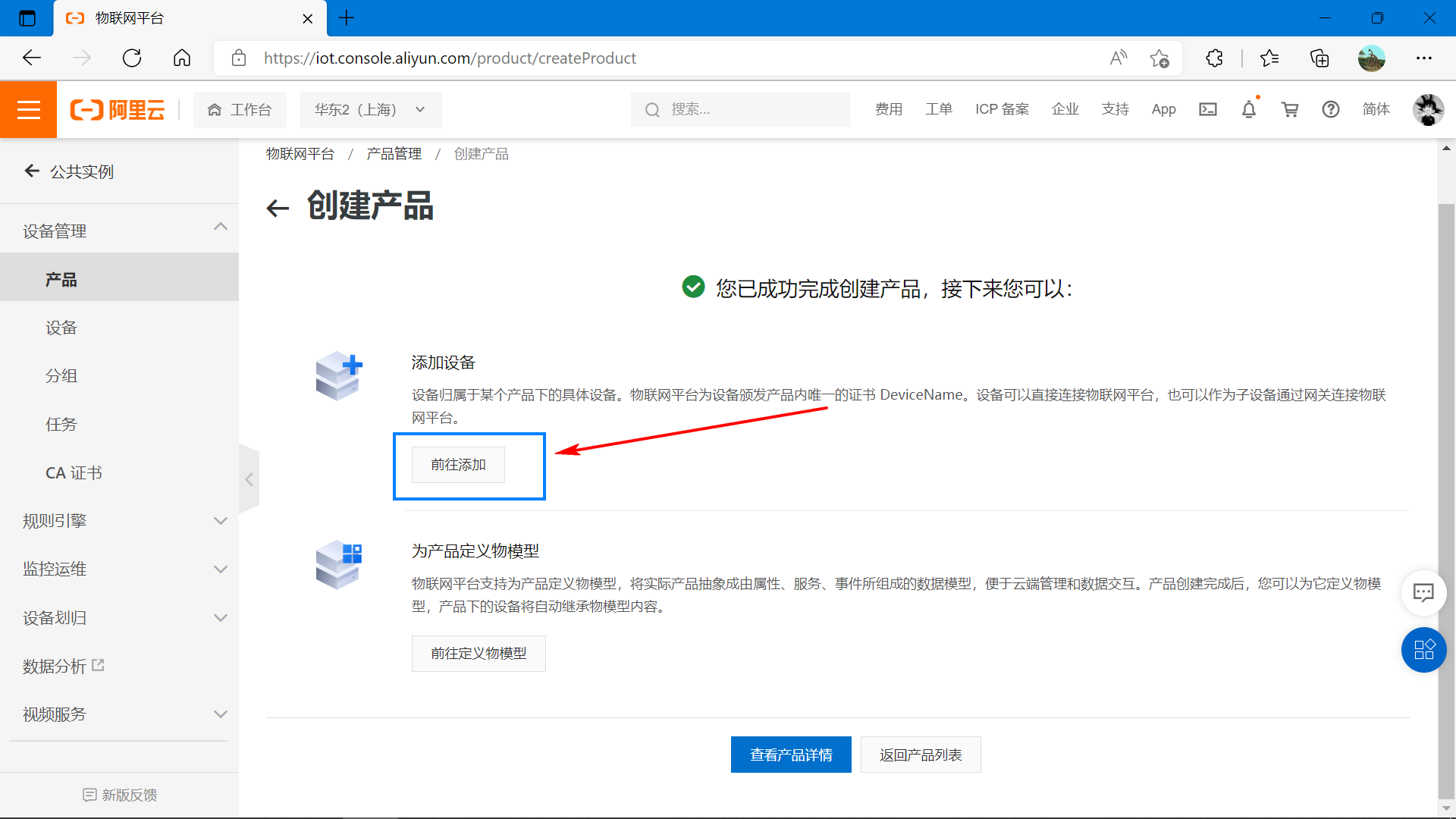Close the 物联网平台 tab
Viewport: 1456px width, 819px height.
(x=308, y=18)
